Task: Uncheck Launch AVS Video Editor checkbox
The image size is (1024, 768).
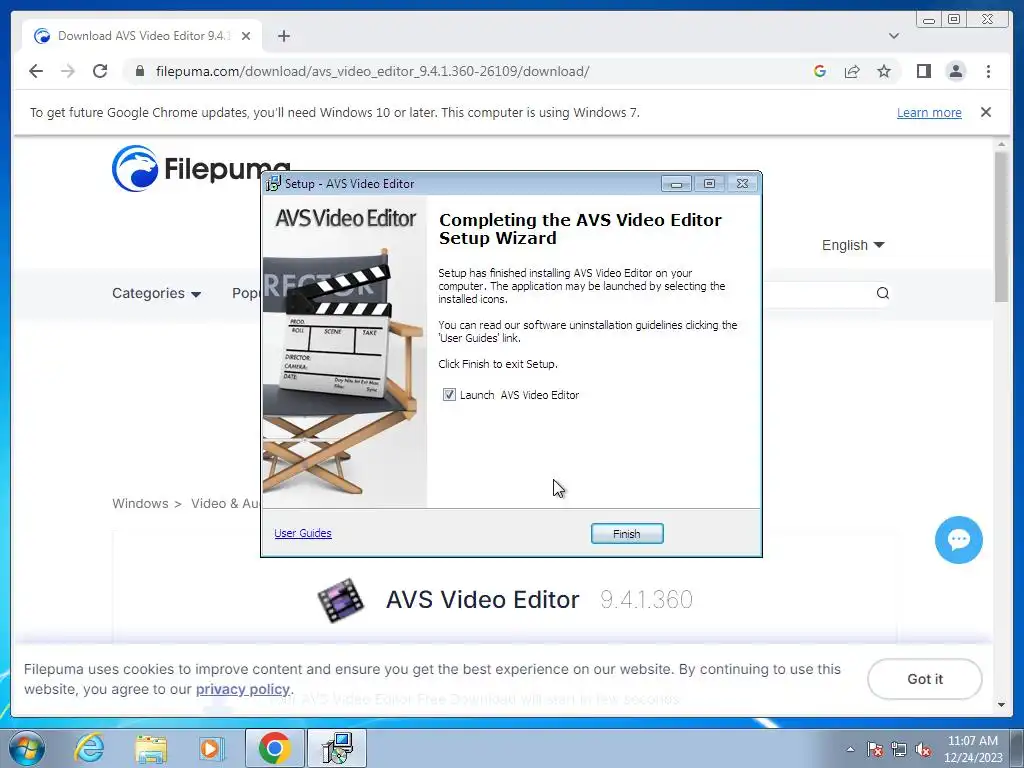Action: [x=449, y=394]
